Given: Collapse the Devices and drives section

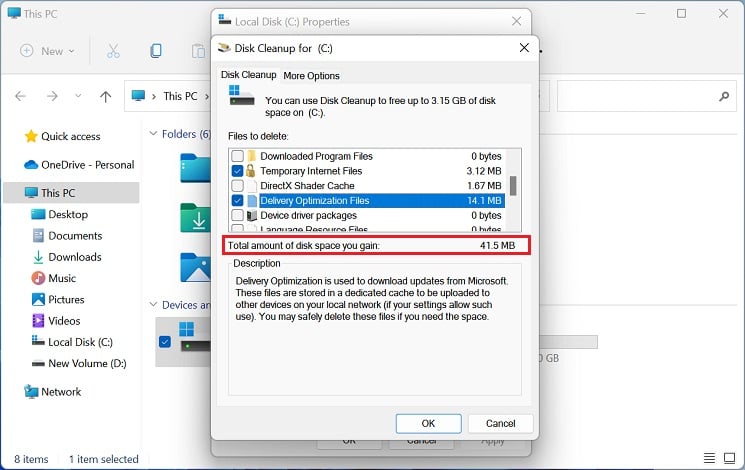Looking at the screenshot, I should [x=153, y=305].
